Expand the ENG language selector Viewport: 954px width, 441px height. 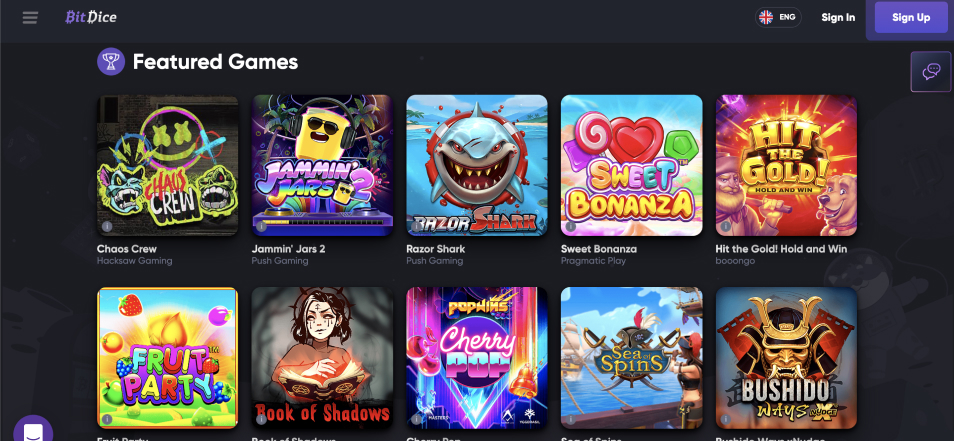coord(778,17)
